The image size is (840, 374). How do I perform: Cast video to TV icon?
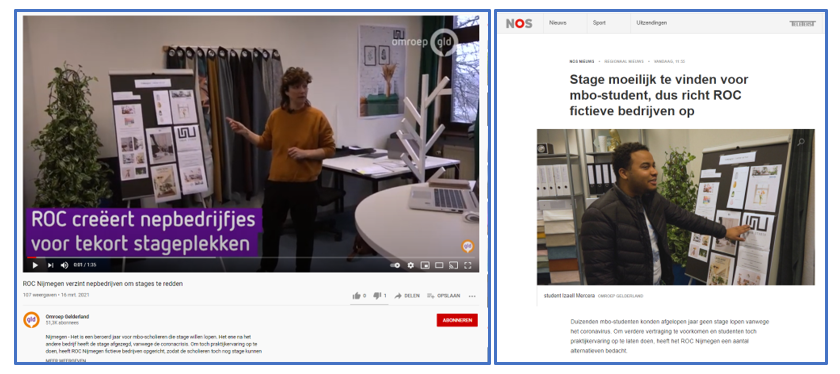[x=453, y=265]
